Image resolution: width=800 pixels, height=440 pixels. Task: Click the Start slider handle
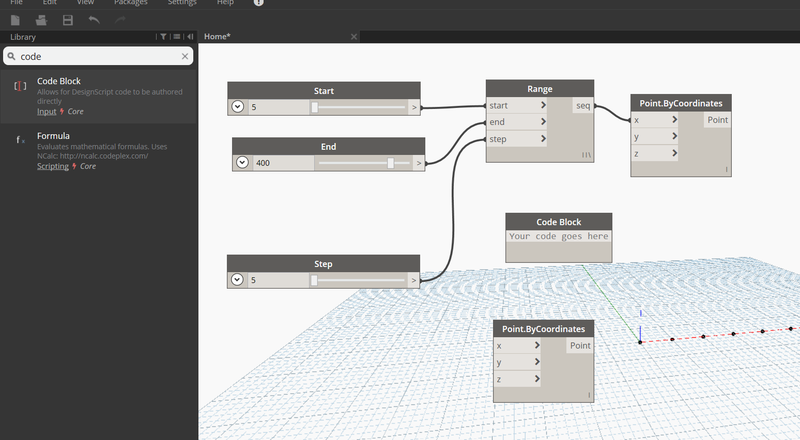315,107
